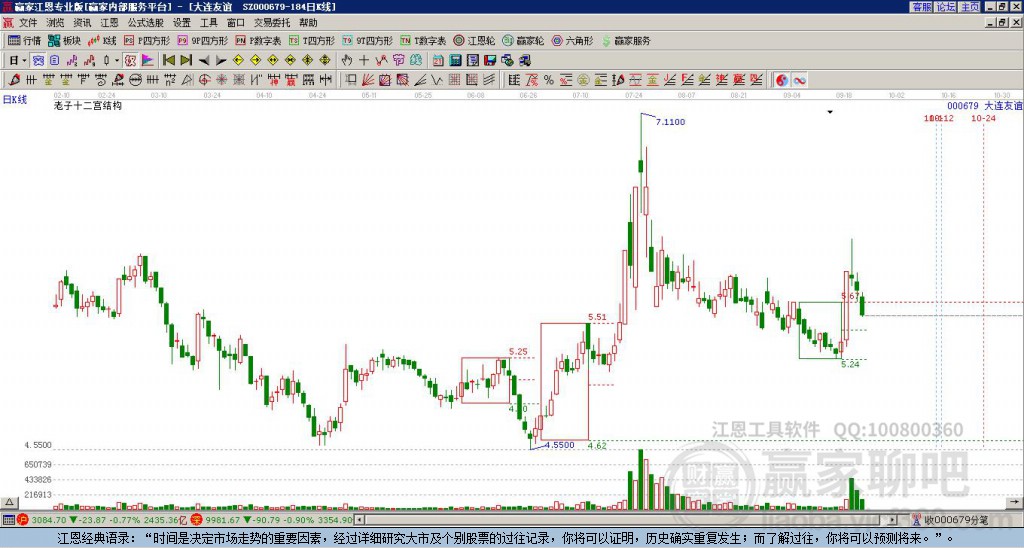Open the P数字表 tool
The height and width of the screenshot is (548, 1024).
(258, 40)
